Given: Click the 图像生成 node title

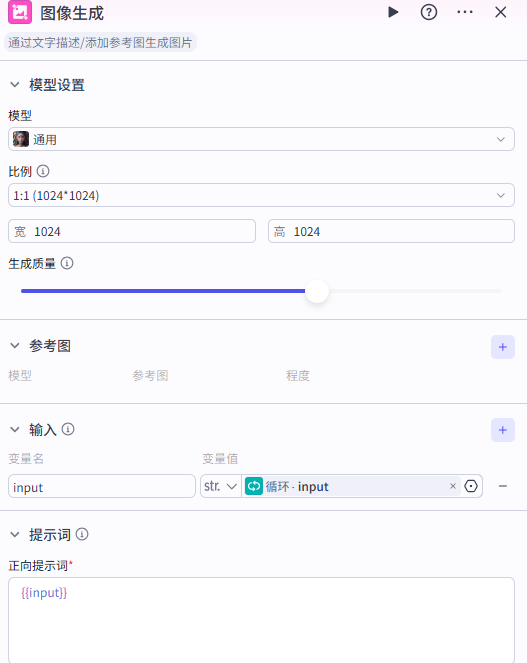Looking at the screenshot, I should point(72,13).
